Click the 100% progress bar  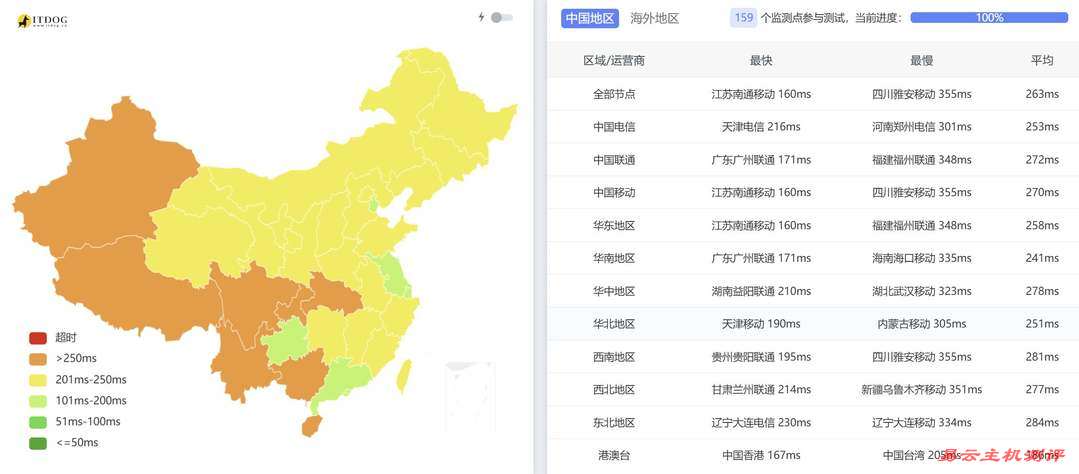click(x=989, y=18)
